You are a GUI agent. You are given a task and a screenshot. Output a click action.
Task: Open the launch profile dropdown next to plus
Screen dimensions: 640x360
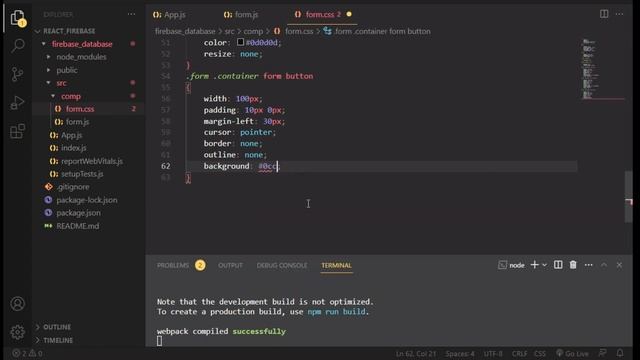tap(544, 265)
